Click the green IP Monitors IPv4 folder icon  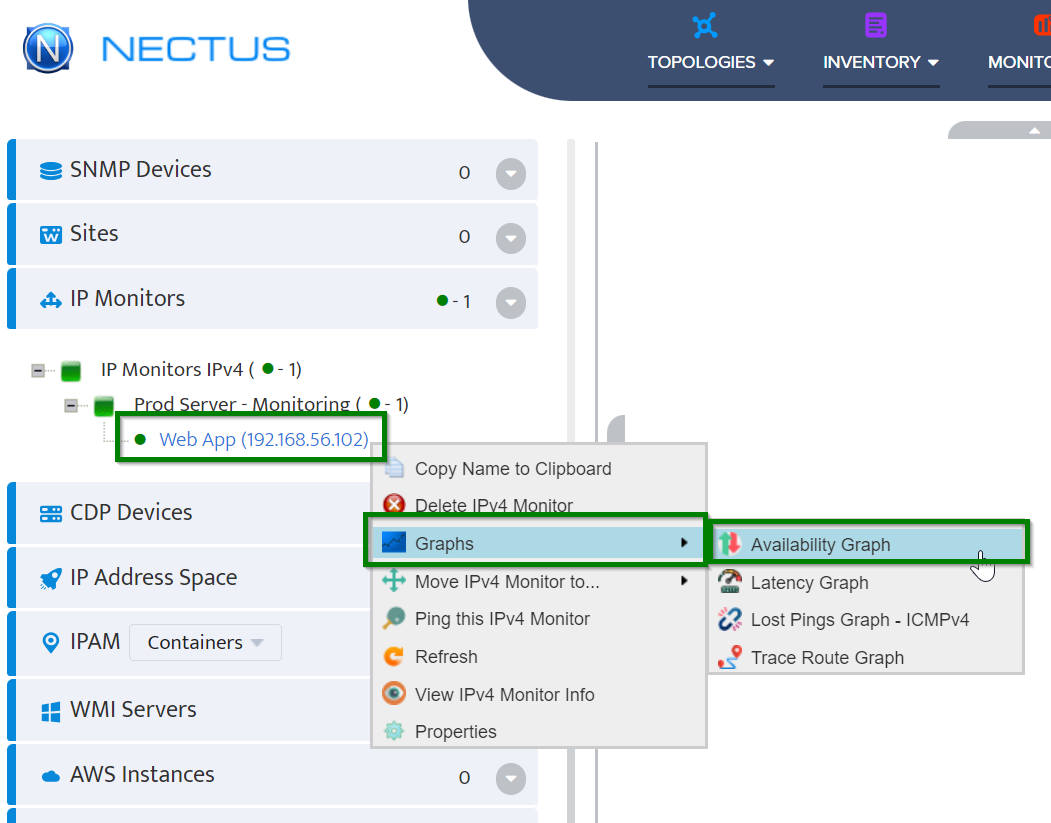point(71,371)
